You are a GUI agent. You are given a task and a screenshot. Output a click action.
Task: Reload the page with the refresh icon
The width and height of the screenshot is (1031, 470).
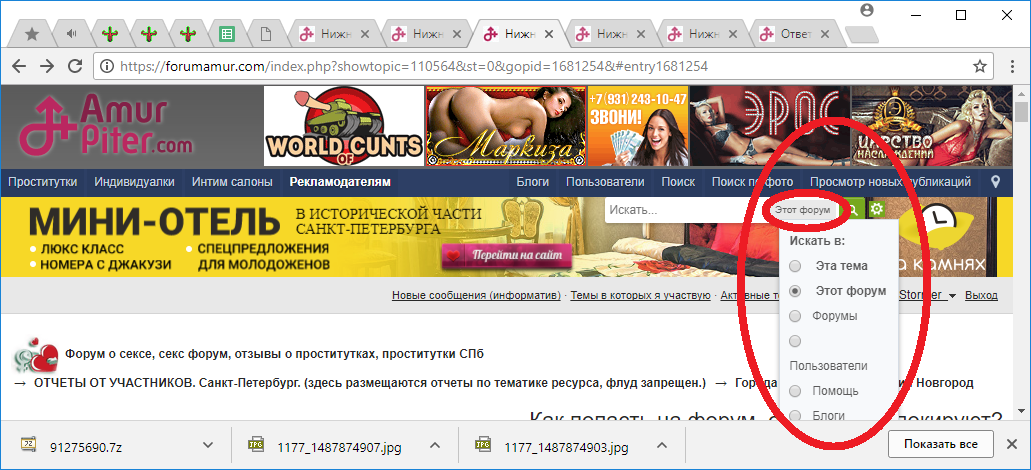75,66
